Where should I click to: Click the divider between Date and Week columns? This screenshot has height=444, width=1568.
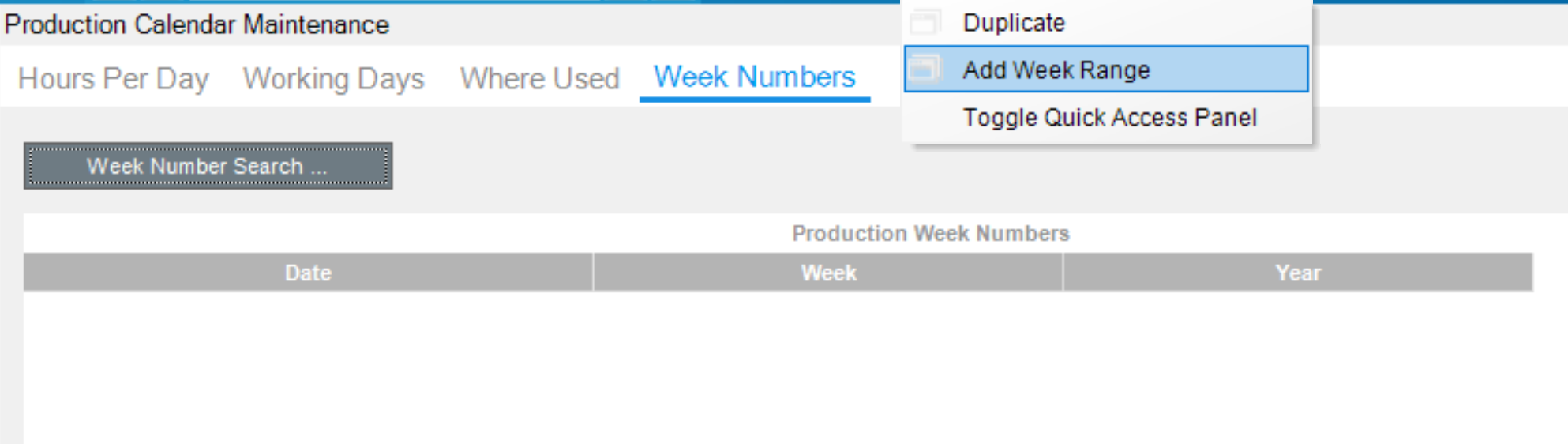[x=593, y=273]
